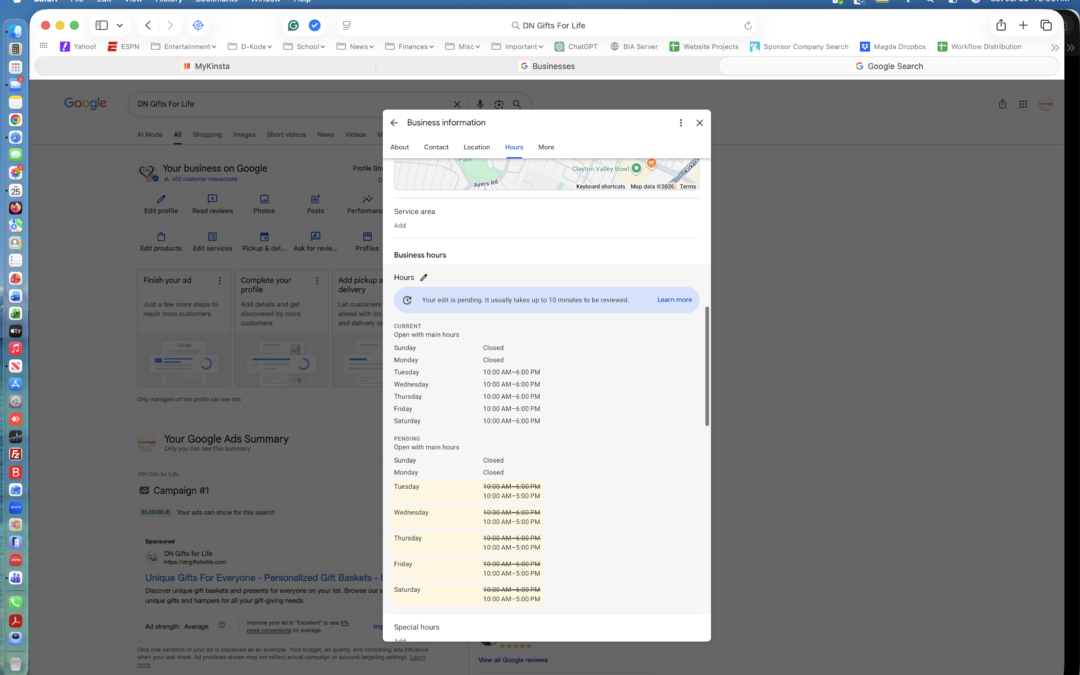Switch to the Businesses browser tab
The image size is (1080, 675).
coord(548,66)
